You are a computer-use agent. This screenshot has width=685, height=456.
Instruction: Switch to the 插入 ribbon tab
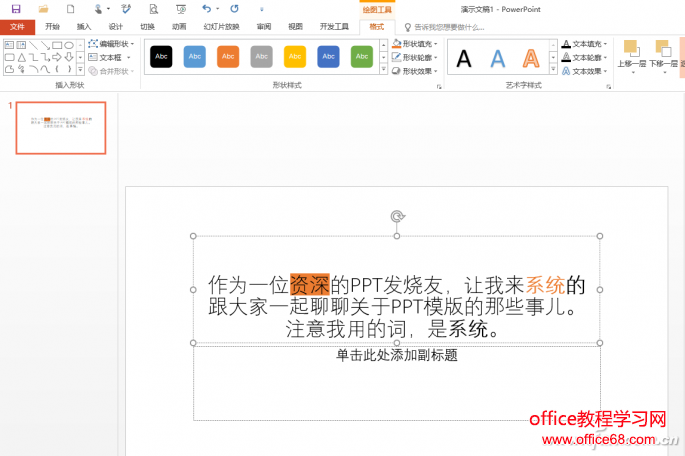click(x=83, y=27)
